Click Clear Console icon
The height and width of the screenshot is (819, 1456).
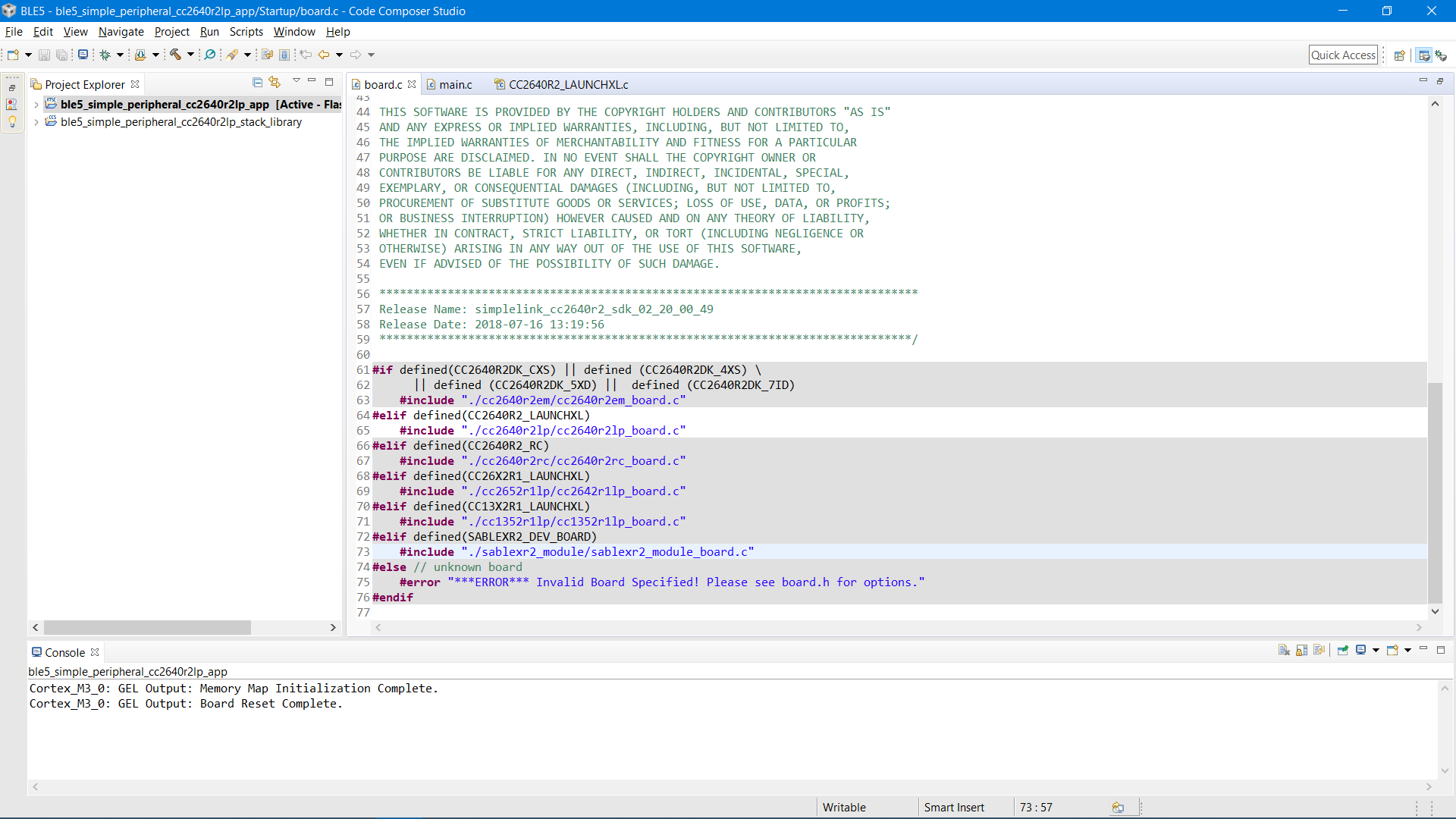(1284, 650)
